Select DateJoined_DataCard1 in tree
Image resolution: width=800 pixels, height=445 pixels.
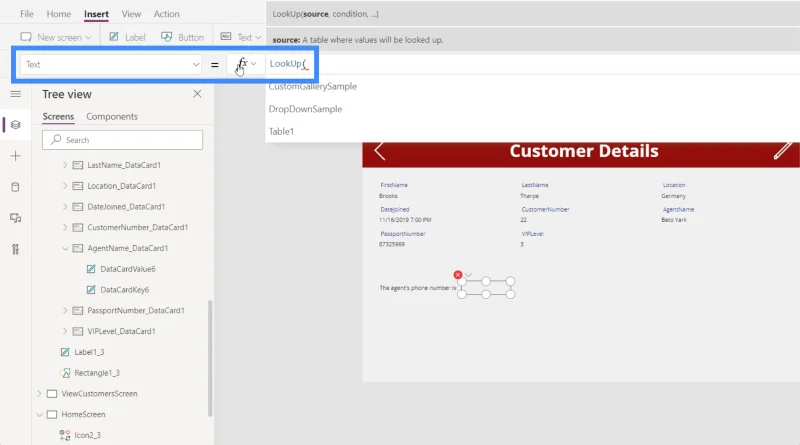pos(126,207)
